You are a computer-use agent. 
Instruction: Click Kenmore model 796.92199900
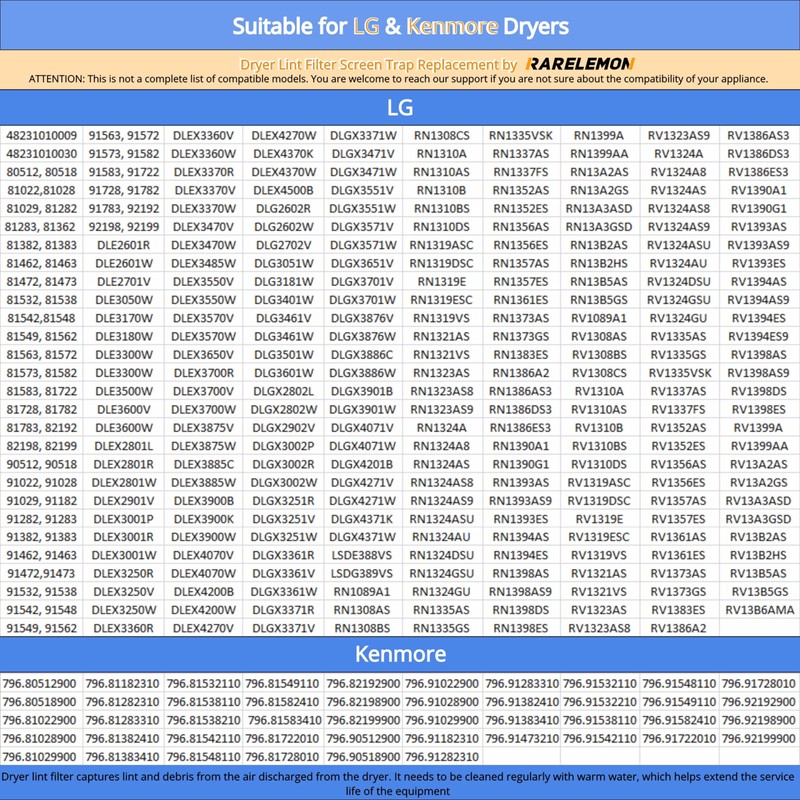point(759,738)
